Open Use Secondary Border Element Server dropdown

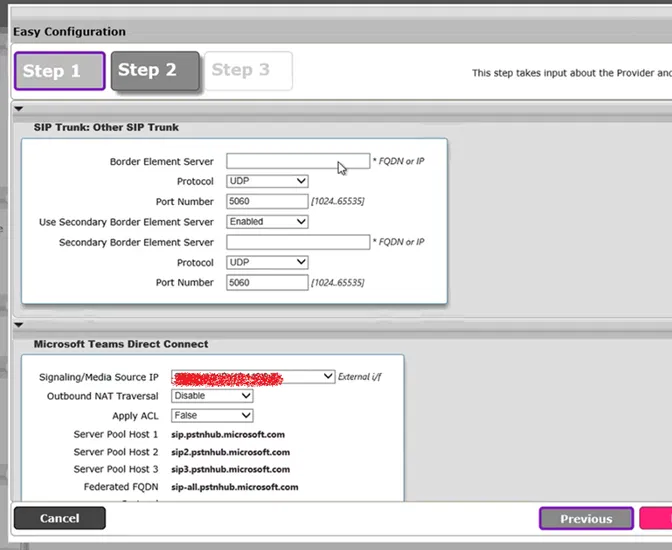pos(267,222)
